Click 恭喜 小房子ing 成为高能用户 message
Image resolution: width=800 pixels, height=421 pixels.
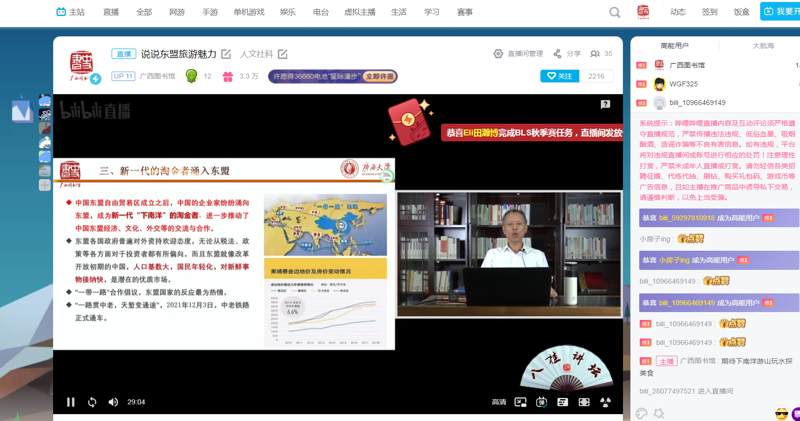tap(718, 260)
